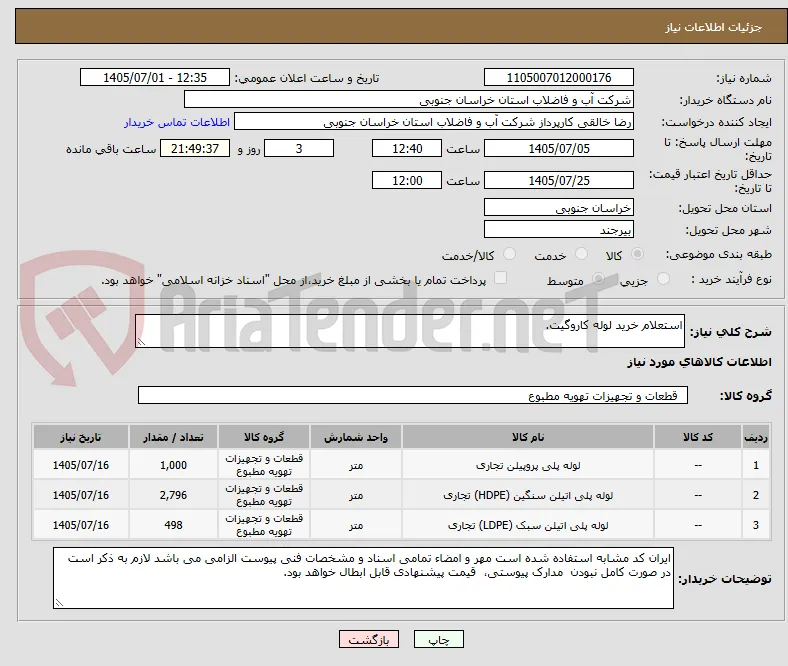788x666 pixels.
Task: Click the شرح کلی نیاز description textarea
Action: click(410, 331)
